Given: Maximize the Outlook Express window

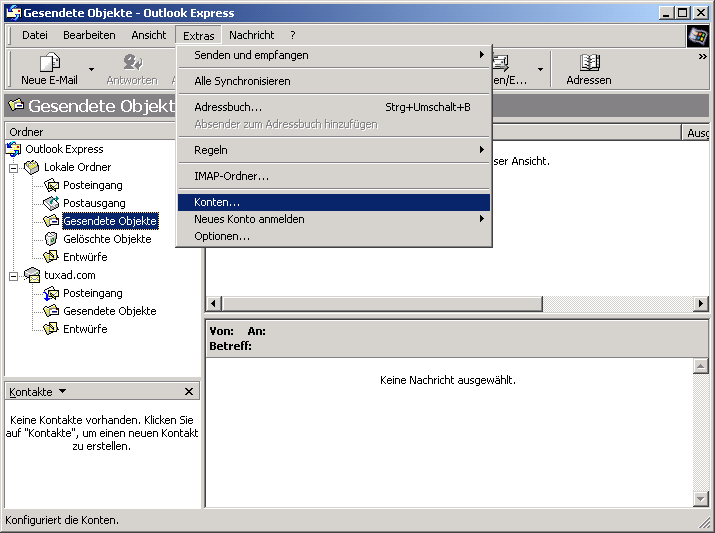Looking at the screenshot, I should coord(683,13).
